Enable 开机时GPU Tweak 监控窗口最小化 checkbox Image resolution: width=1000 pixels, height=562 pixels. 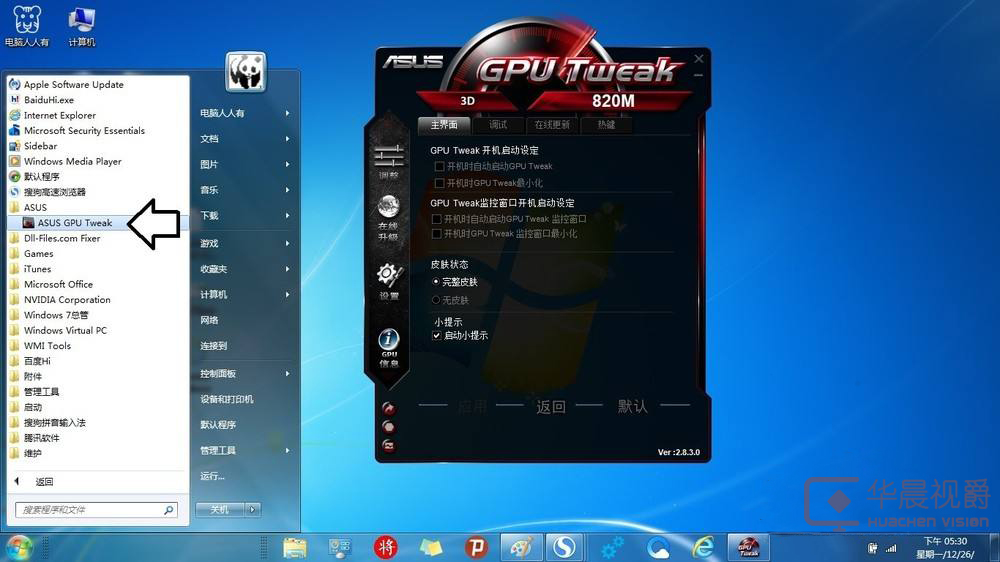[437, 234]
